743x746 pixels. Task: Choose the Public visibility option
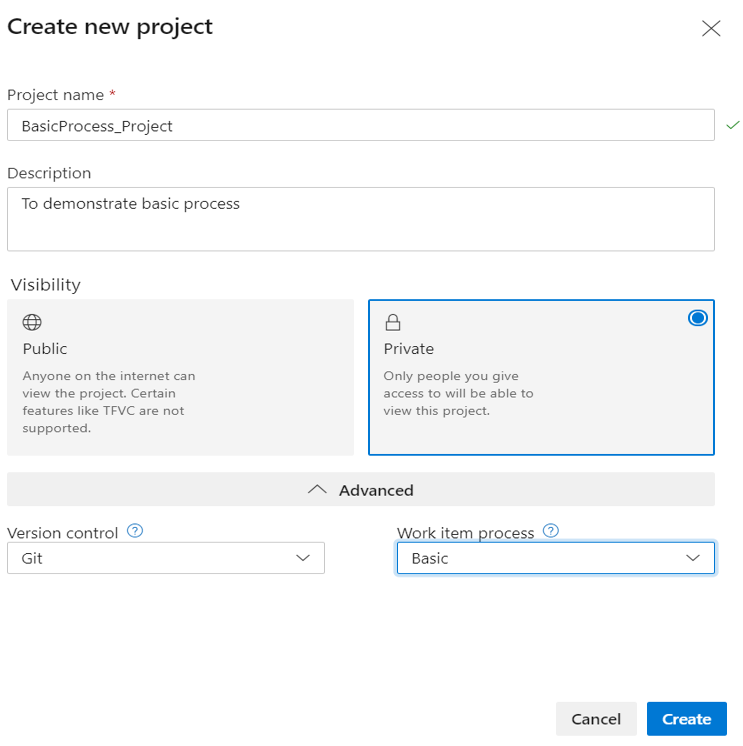tap(180, 377)
